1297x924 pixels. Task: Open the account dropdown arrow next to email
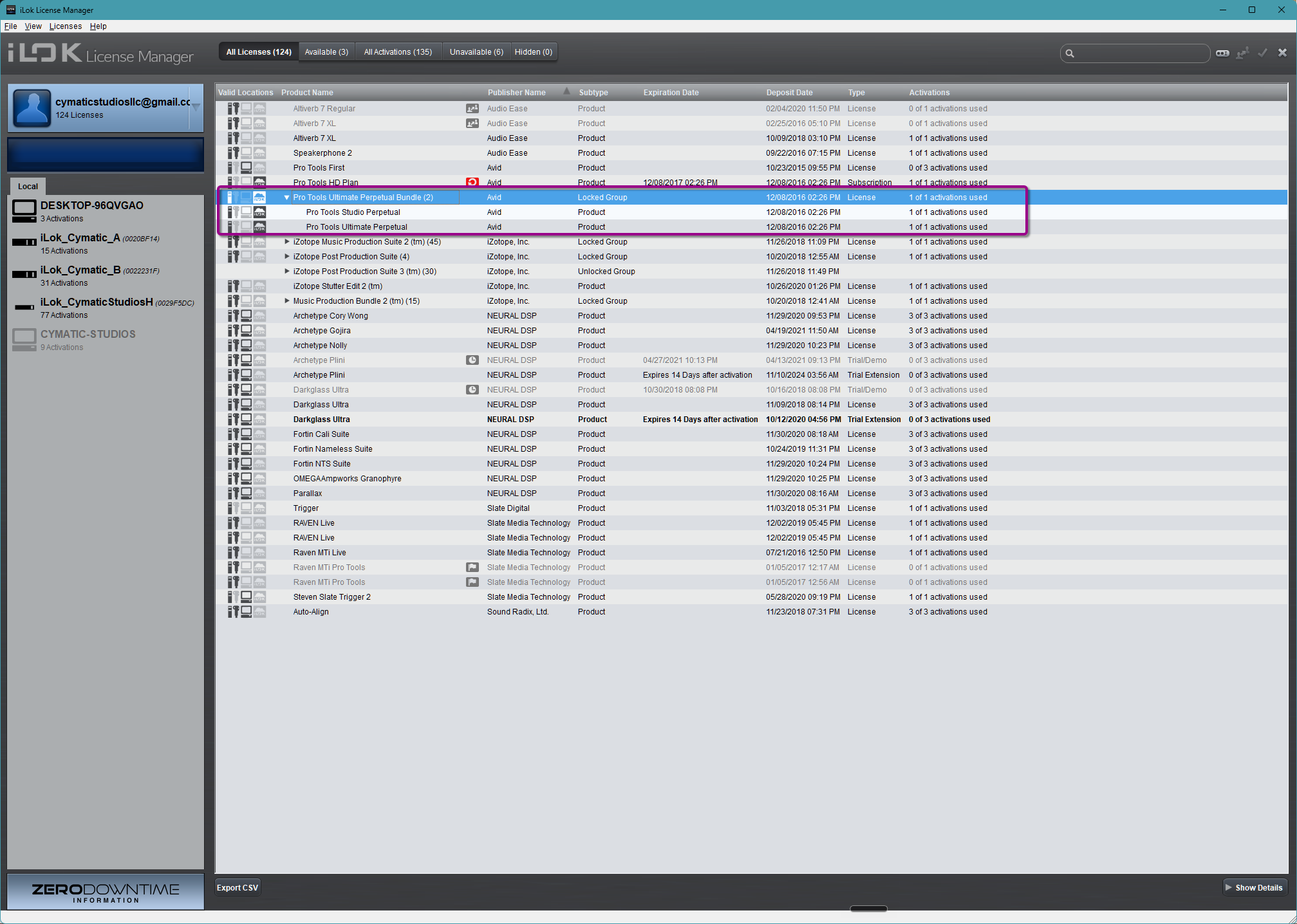(x=196, y=106)
